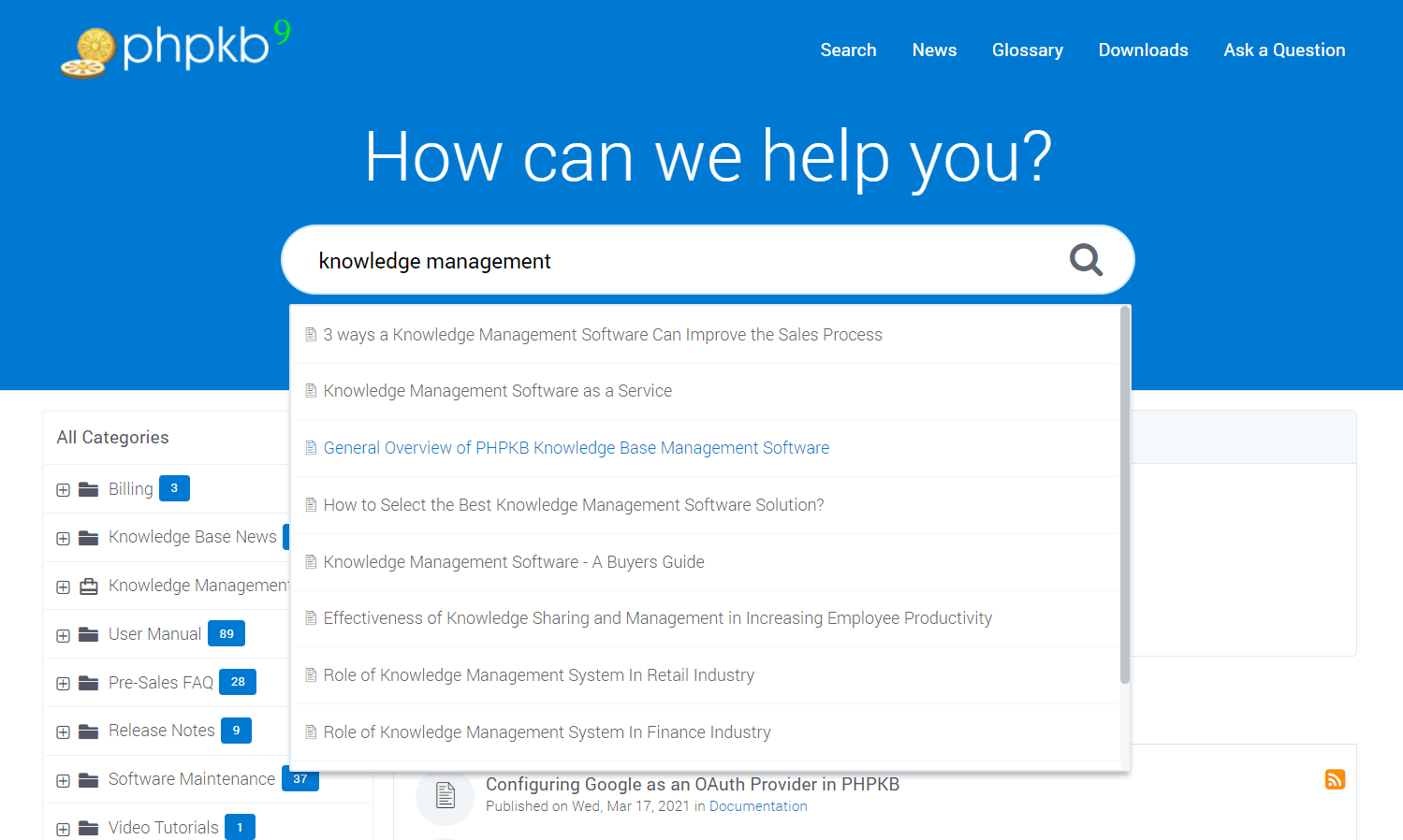The width and height of the screenshot is (1403, 840).
Task: Click the Billing folder icon
Action: pyautogui.click(x=89, y=489)
